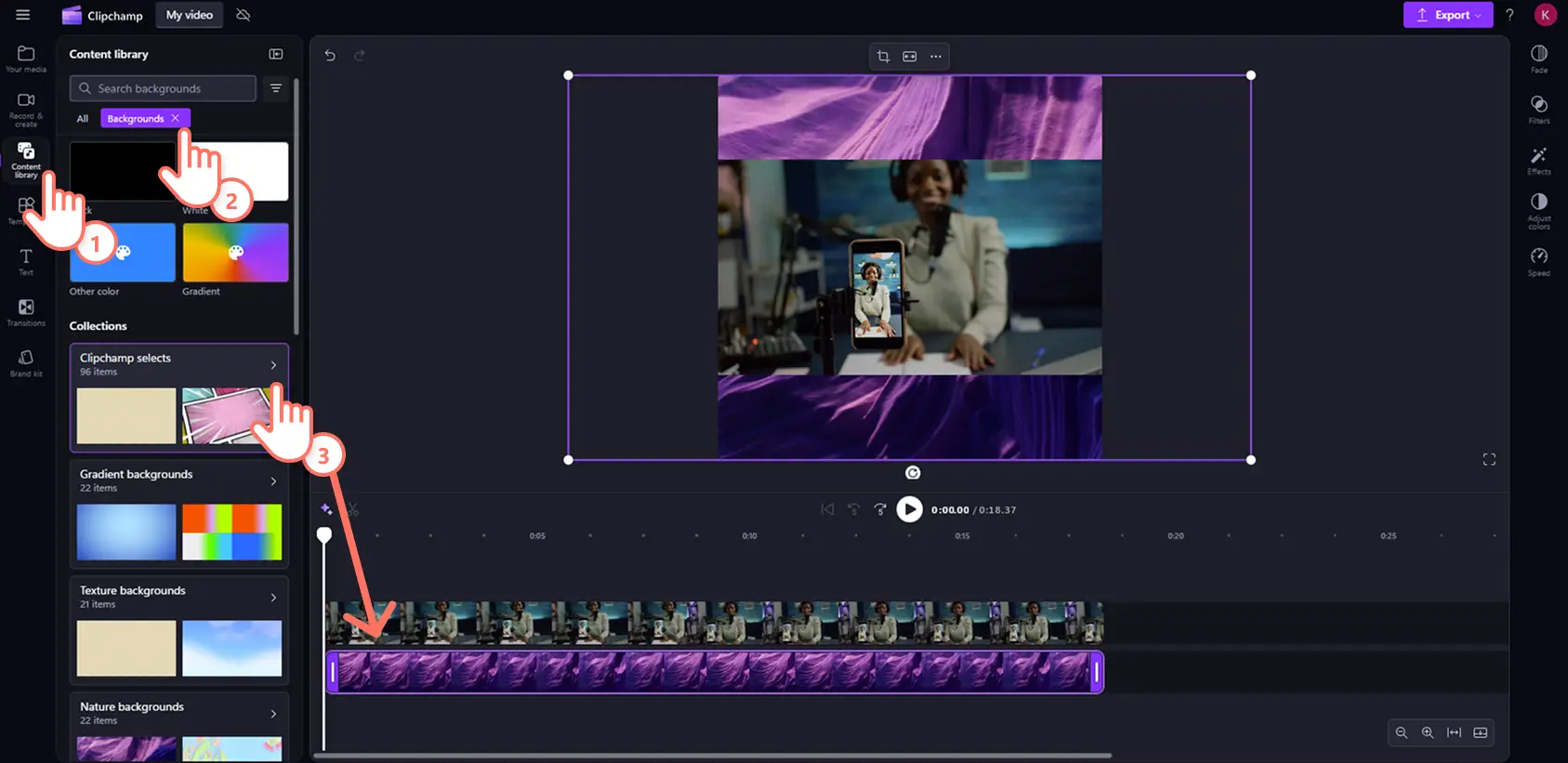
Task: Open the Filters property panel
Action: 1539,110
